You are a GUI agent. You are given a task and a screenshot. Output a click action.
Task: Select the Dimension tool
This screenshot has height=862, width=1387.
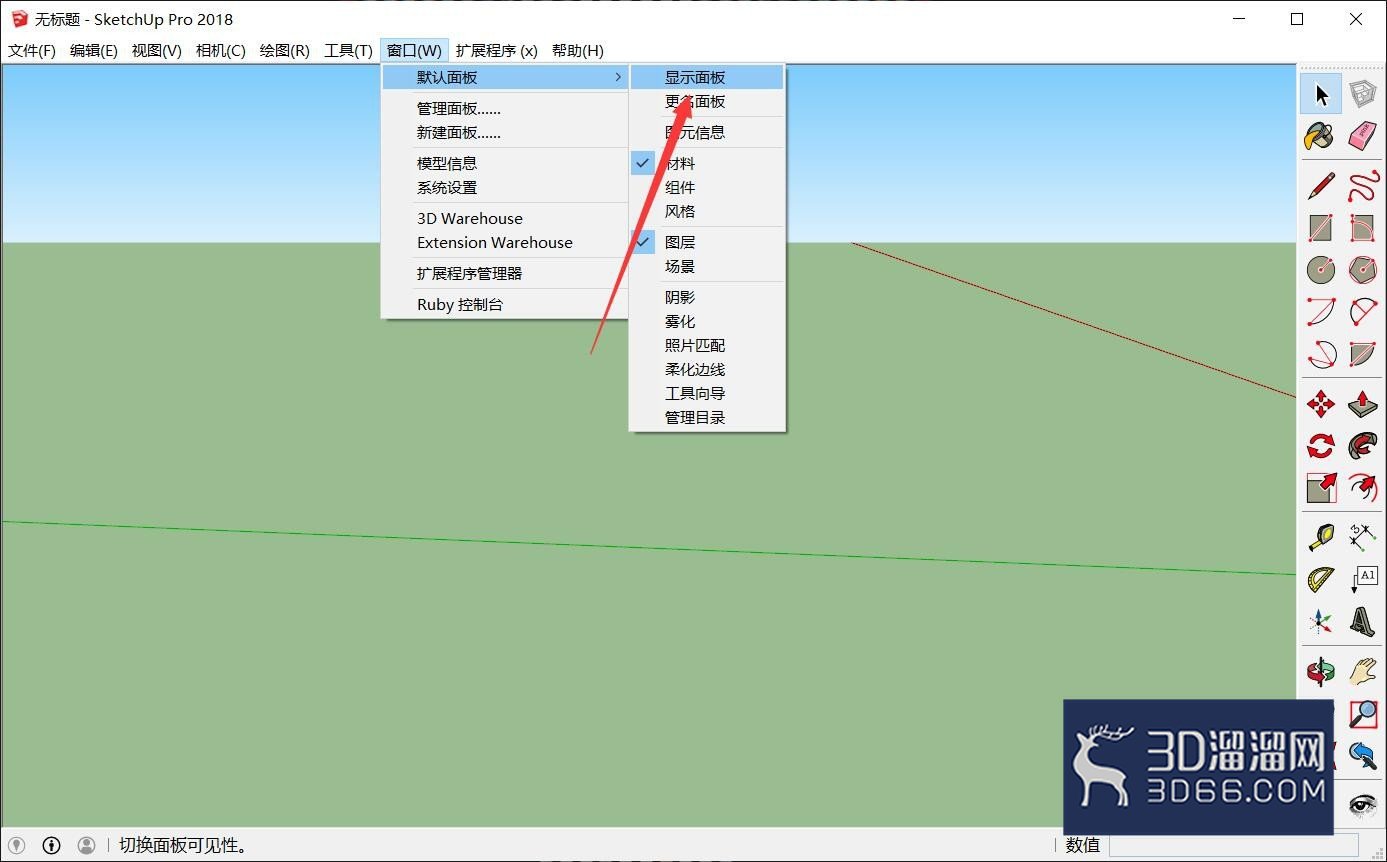click(x=1362, y=537)
